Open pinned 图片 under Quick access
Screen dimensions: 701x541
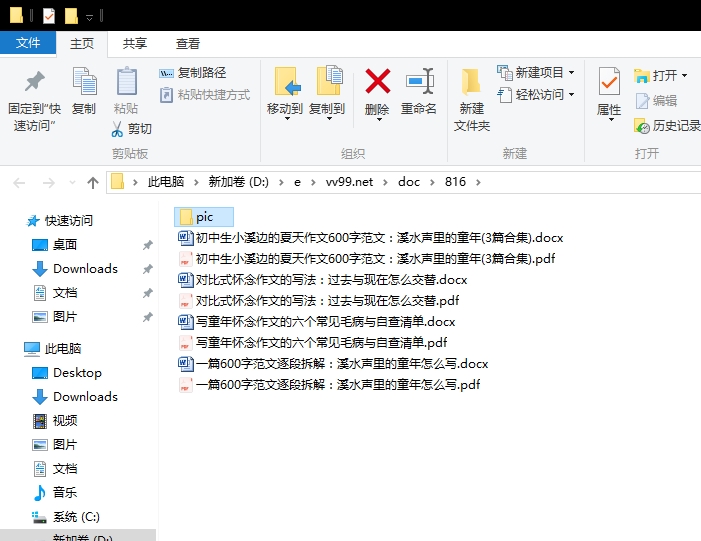pyautogui.click(x=55, y=317)
